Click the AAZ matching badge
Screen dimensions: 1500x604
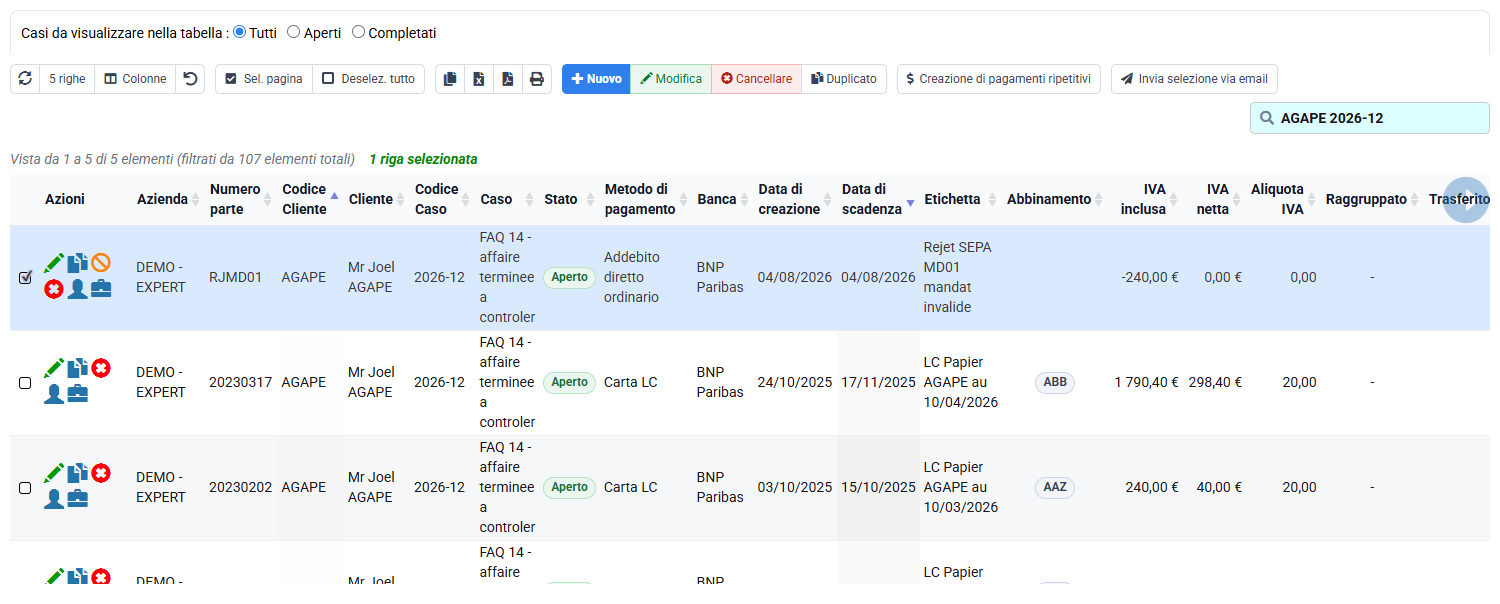pos(1055,487)
